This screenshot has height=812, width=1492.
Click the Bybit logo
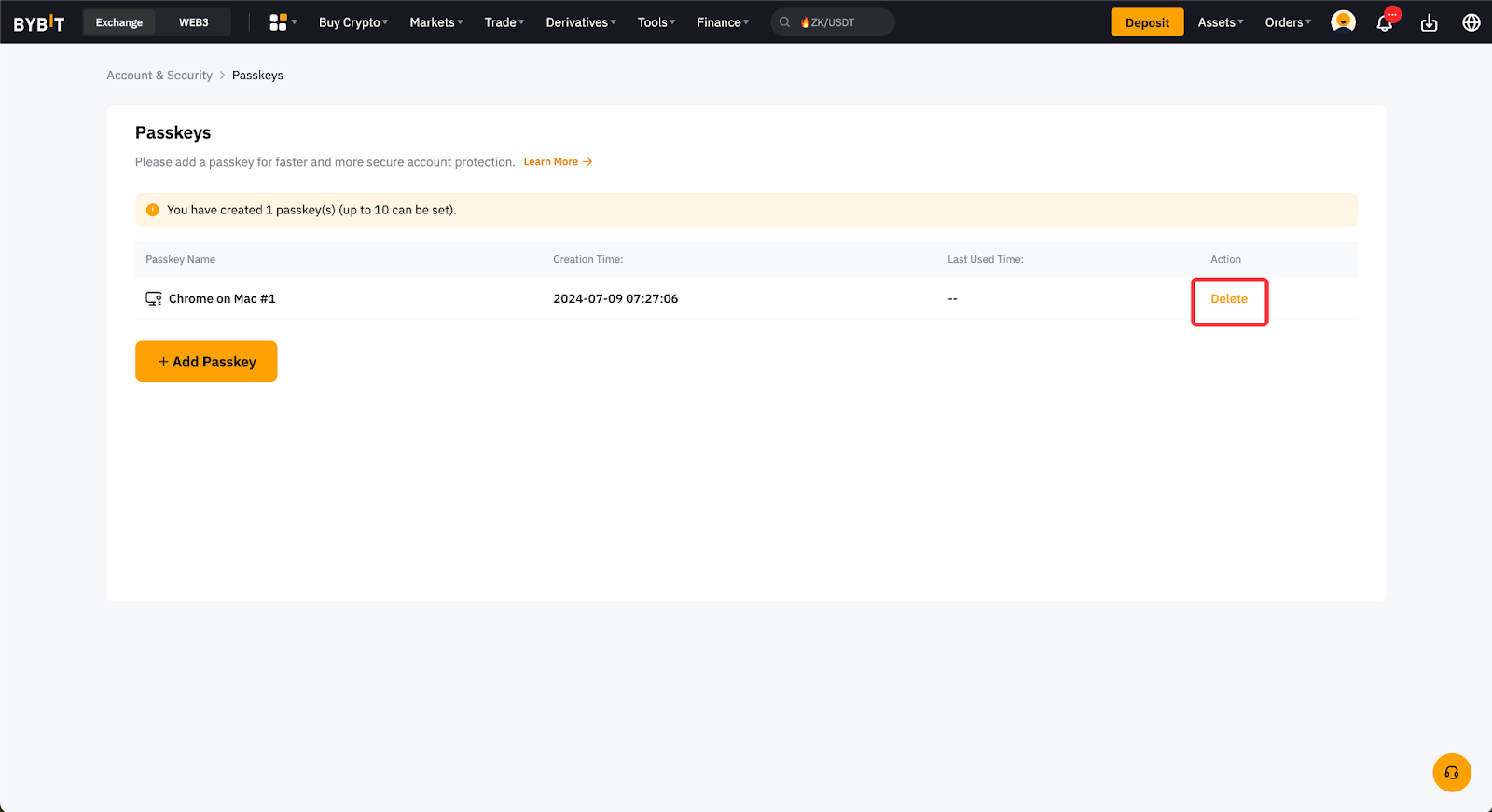pos(39,22)
